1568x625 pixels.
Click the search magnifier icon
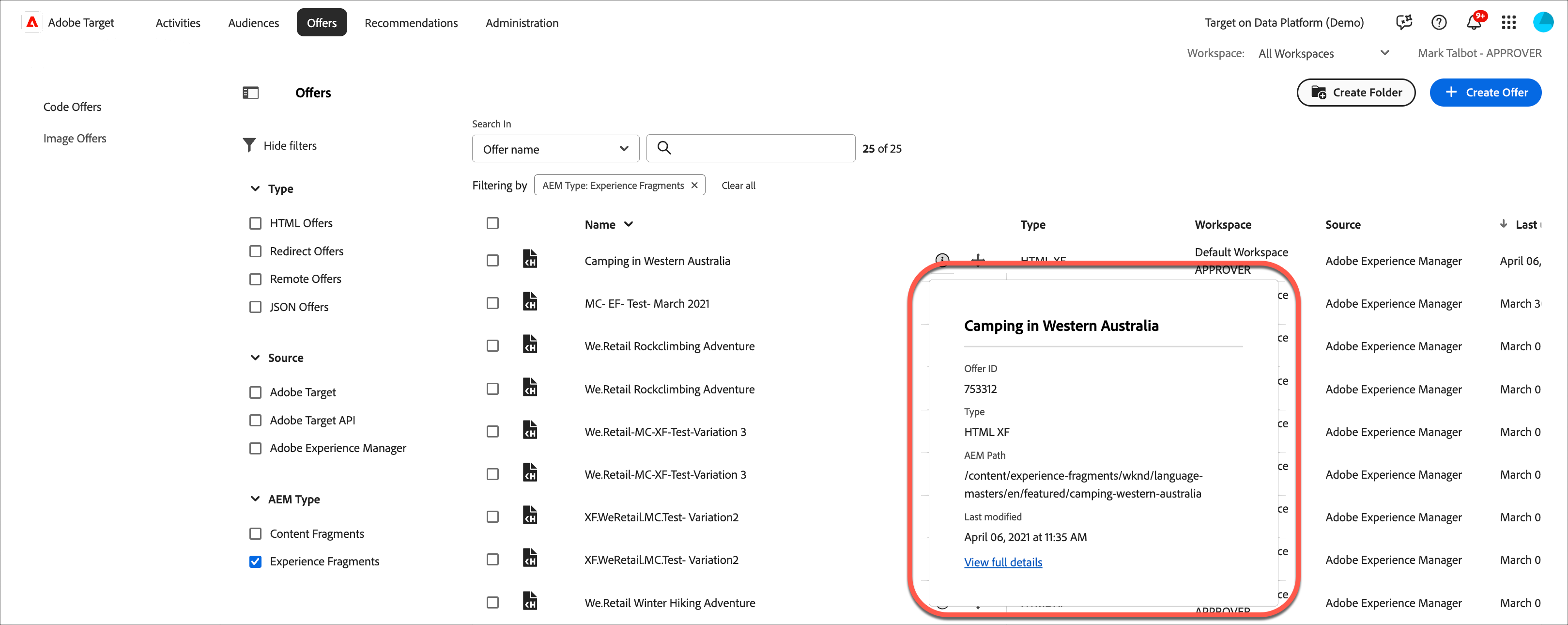pyautogui.click(x=664, y=148)
